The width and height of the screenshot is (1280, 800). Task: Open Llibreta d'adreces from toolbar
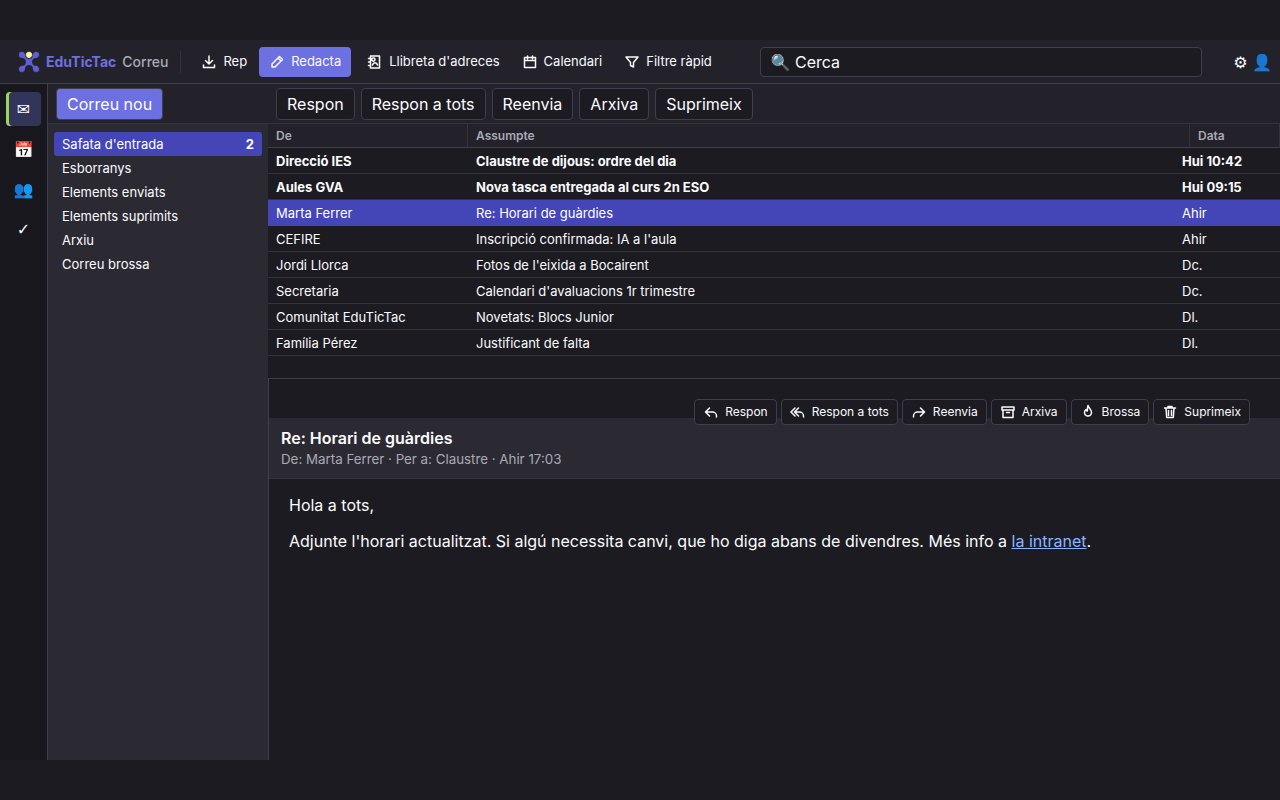point(433,62)
